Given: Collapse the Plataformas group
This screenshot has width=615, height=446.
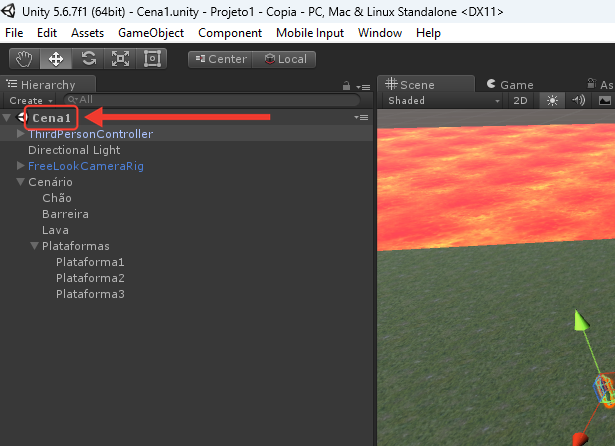Looking at the screenshot, I should [x=35, y=246].
